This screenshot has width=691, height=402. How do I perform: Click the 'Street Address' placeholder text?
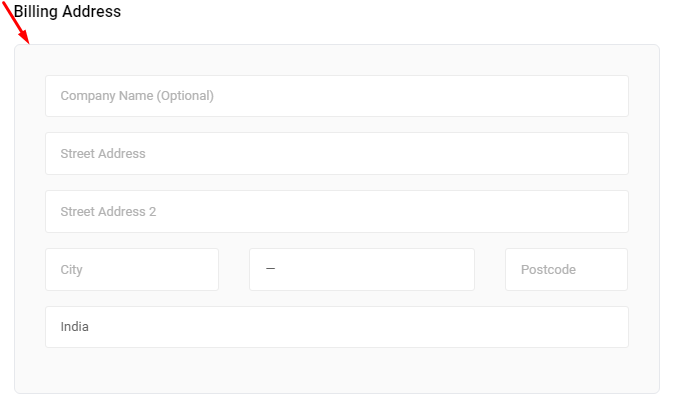103,153
